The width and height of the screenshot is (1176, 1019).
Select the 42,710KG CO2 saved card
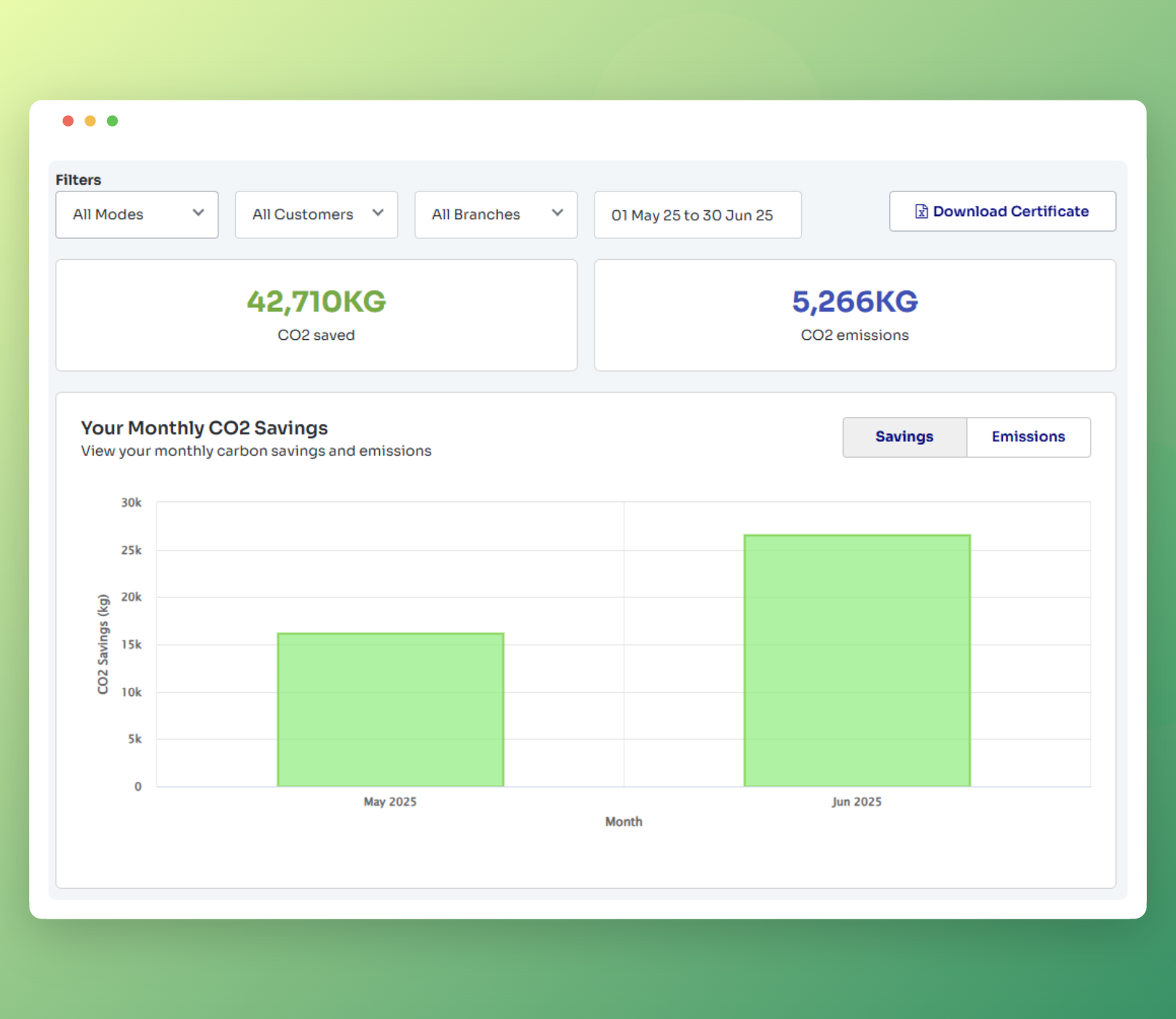(316, 315)
